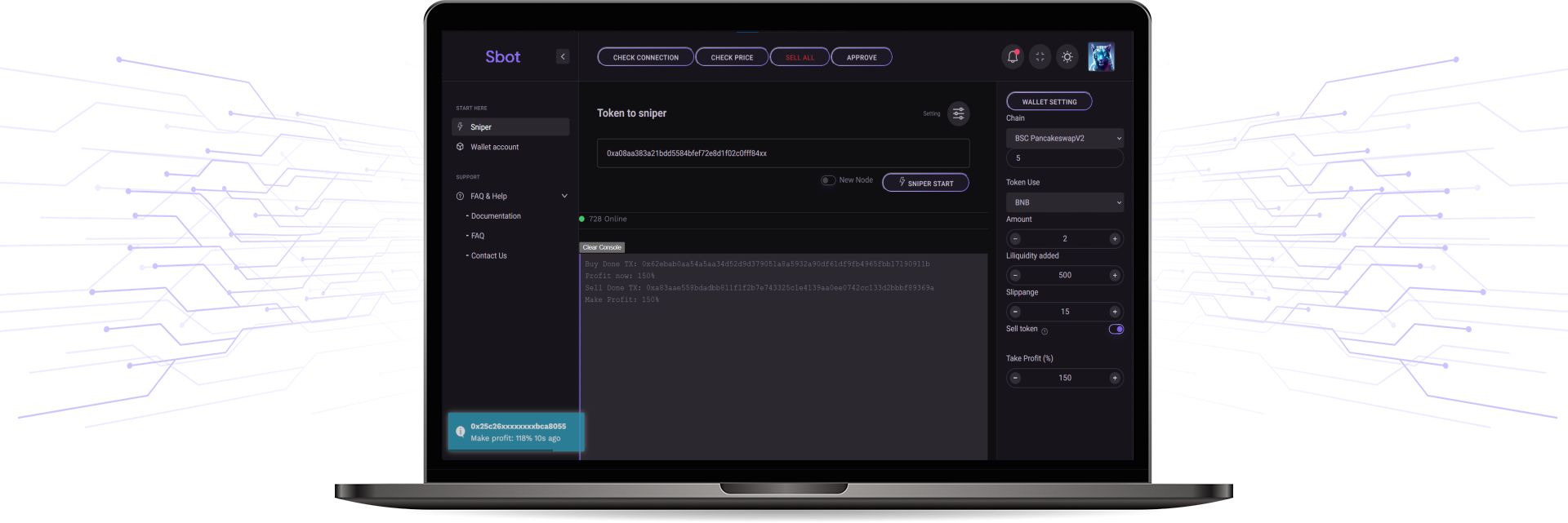1568x523 pixels.
Task: Click the Sell token info icon
Action: [x=1045, y=331]
